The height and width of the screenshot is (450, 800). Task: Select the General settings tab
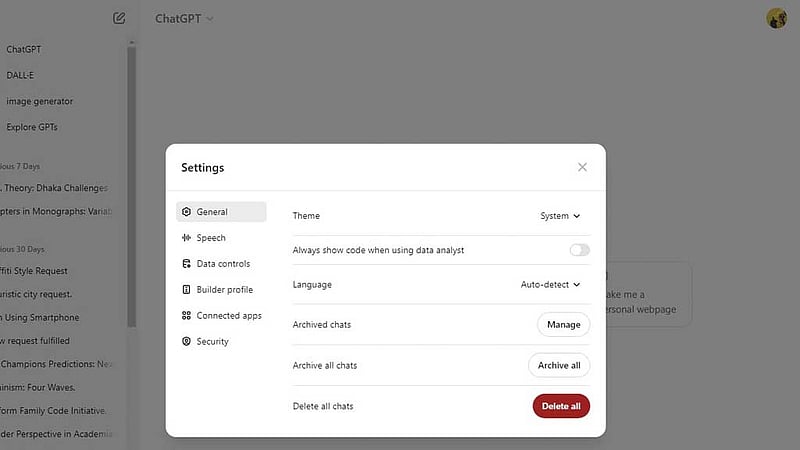click(221, 212)
